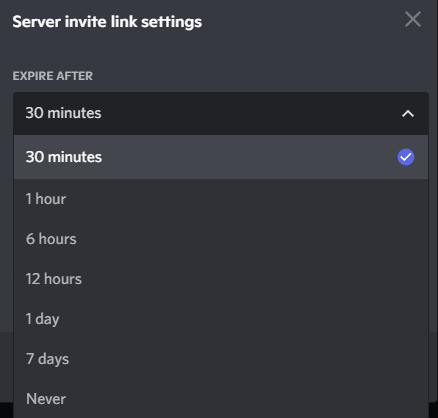Choose 6 hours from the list
The height and width of the screenshot is (418, 438).
[221, 239]
